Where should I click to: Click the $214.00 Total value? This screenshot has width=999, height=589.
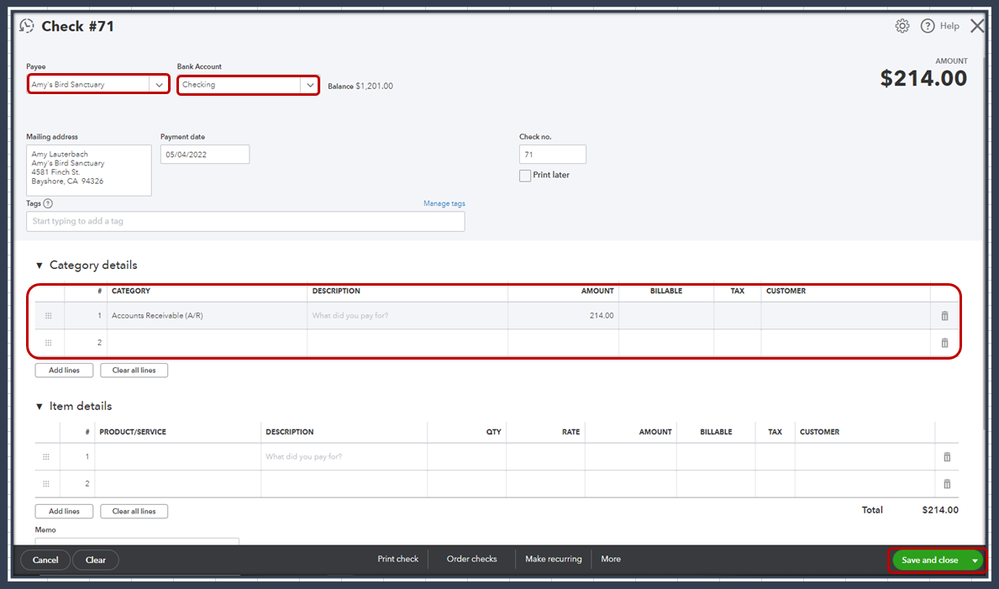coord(940,510)
